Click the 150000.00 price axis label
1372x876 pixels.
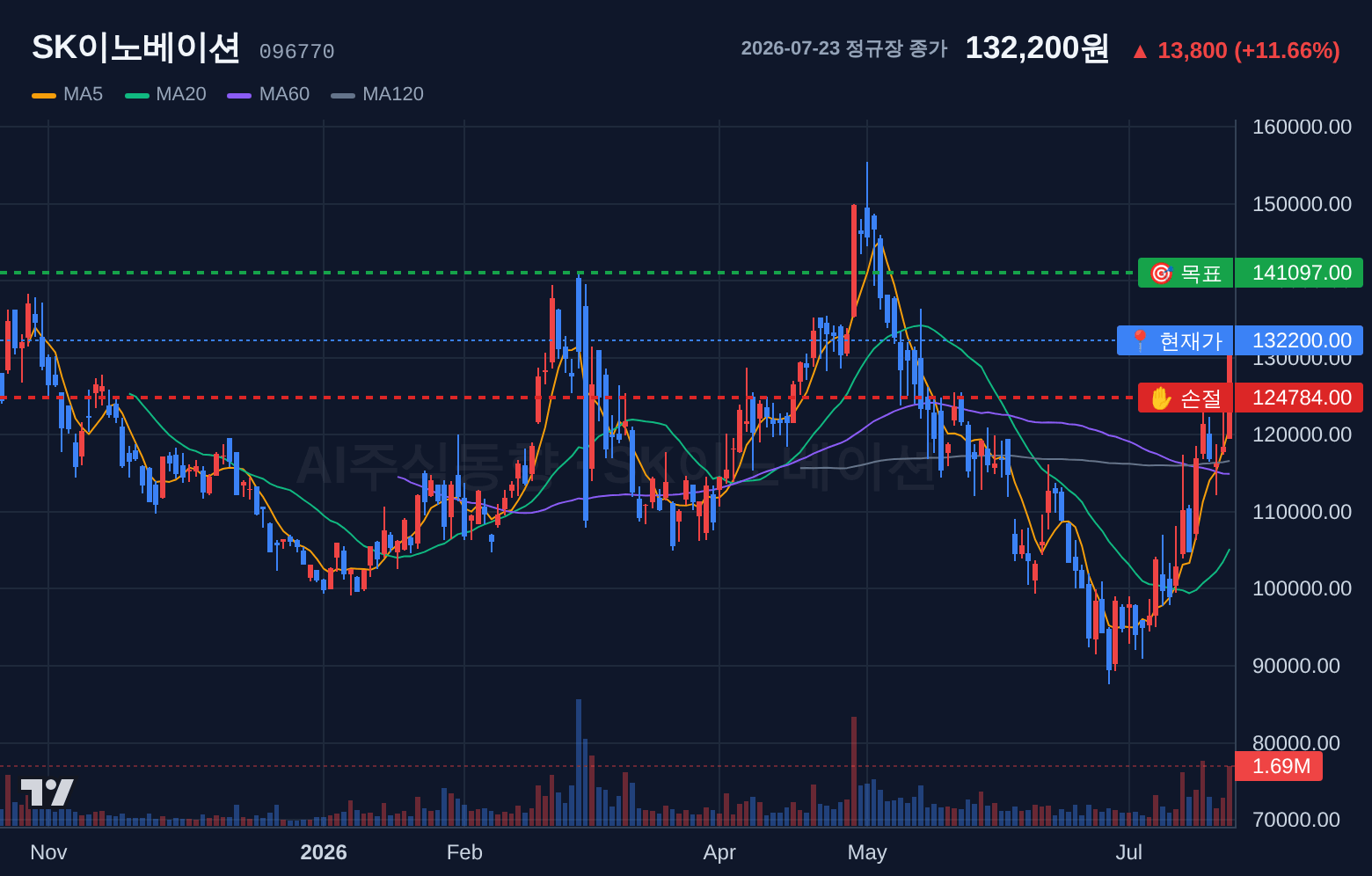tap(1302, 204)
